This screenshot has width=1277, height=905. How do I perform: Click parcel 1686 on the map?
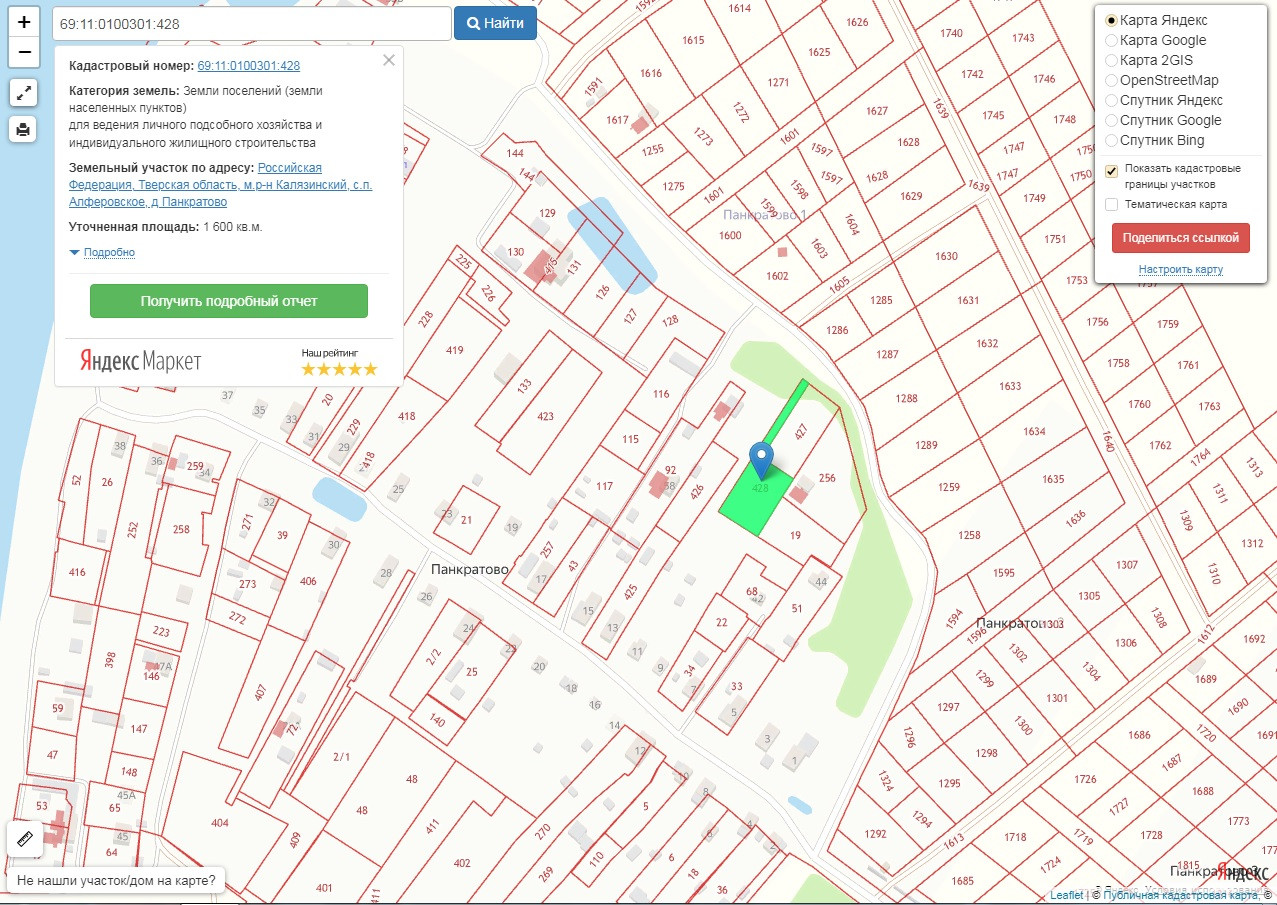pyautogui.click(x=1140, y=735)
